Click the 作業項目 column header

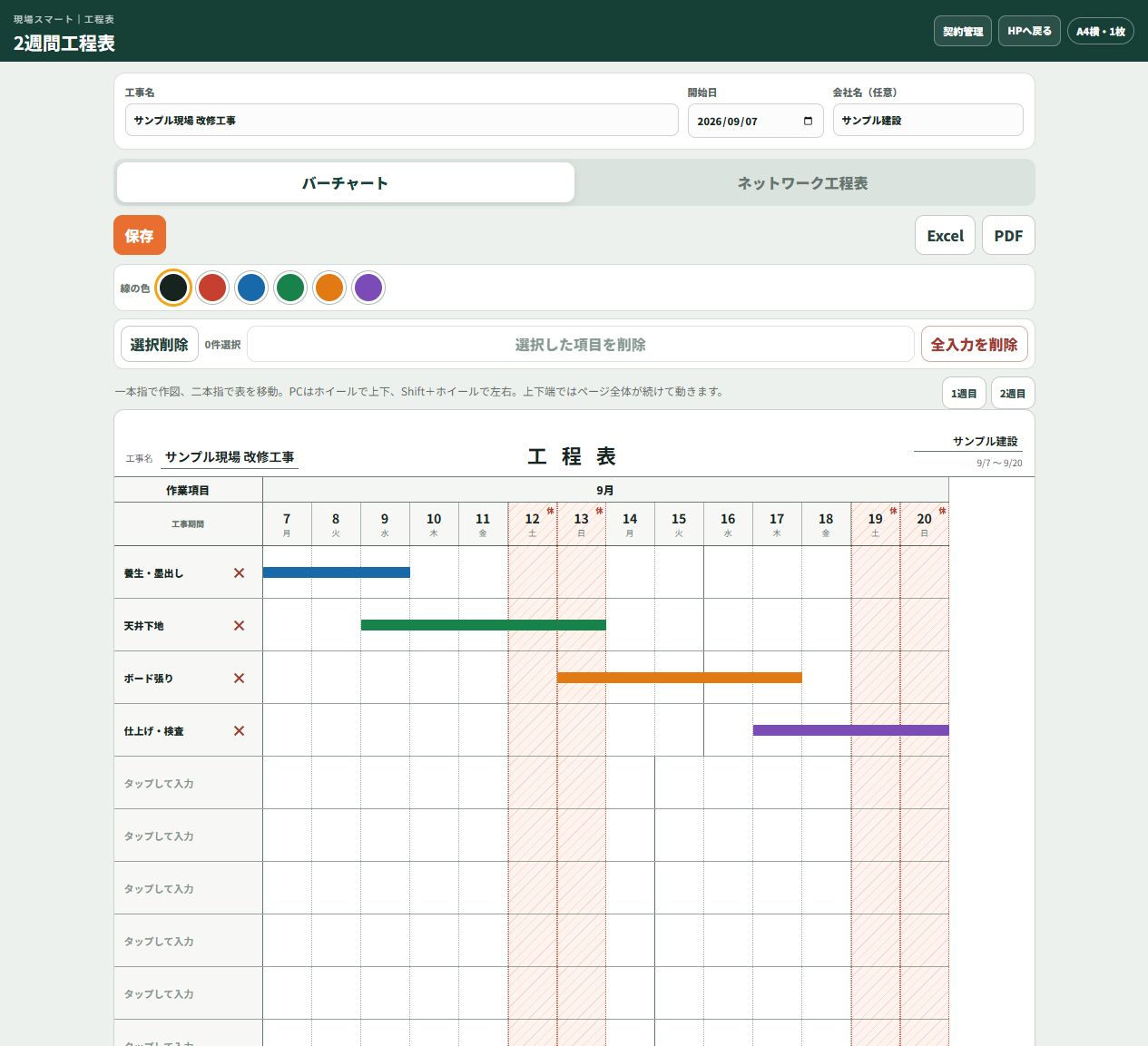point(189,490)
